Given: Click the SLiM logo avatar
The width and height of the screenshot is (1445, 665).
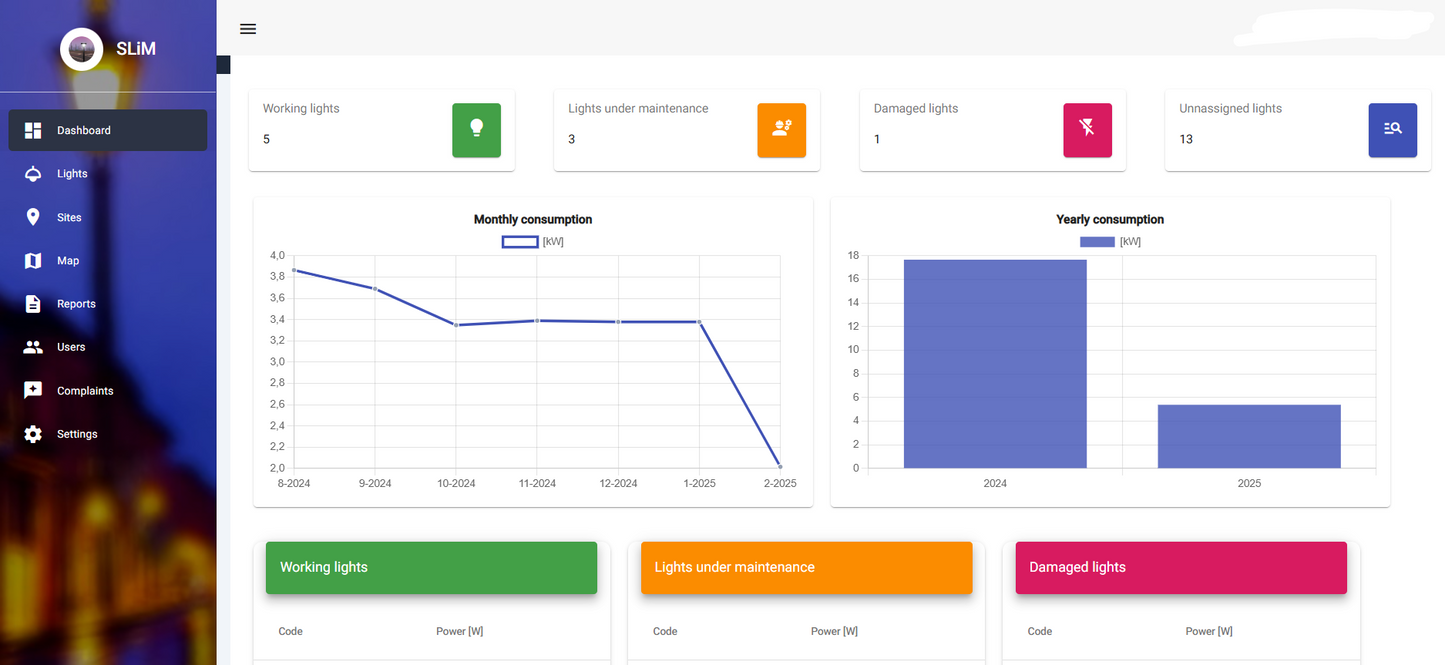Looking at the screenshot, I should (81, 49).
